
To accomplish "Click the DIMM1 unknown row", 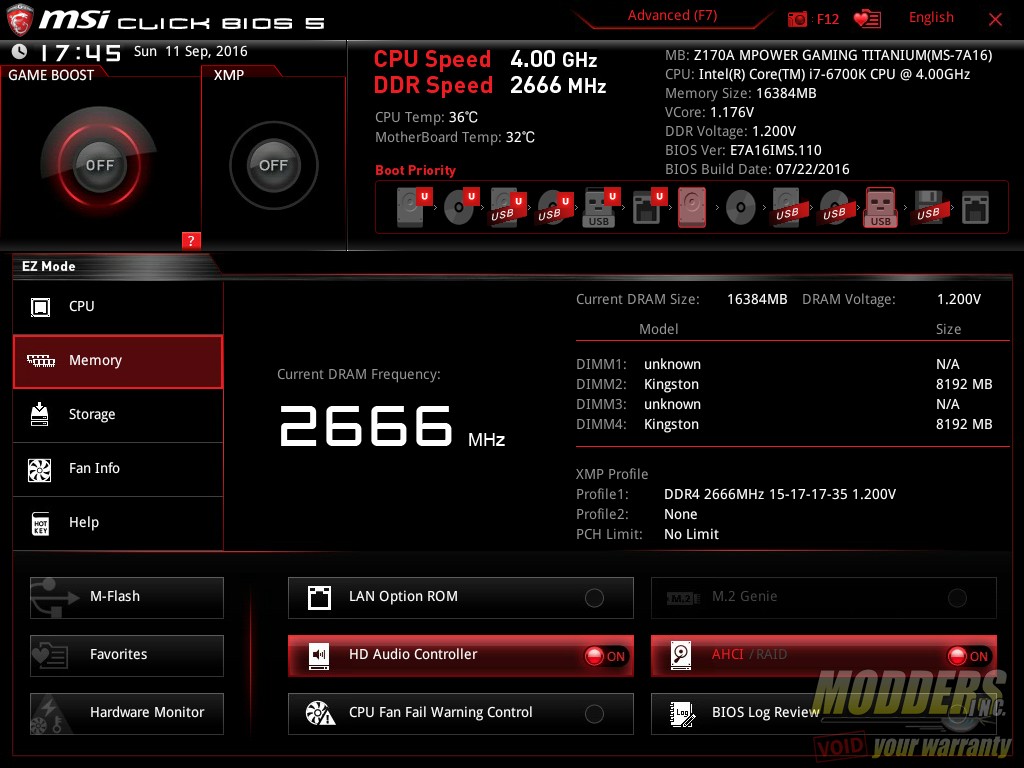I will point(784,364).
